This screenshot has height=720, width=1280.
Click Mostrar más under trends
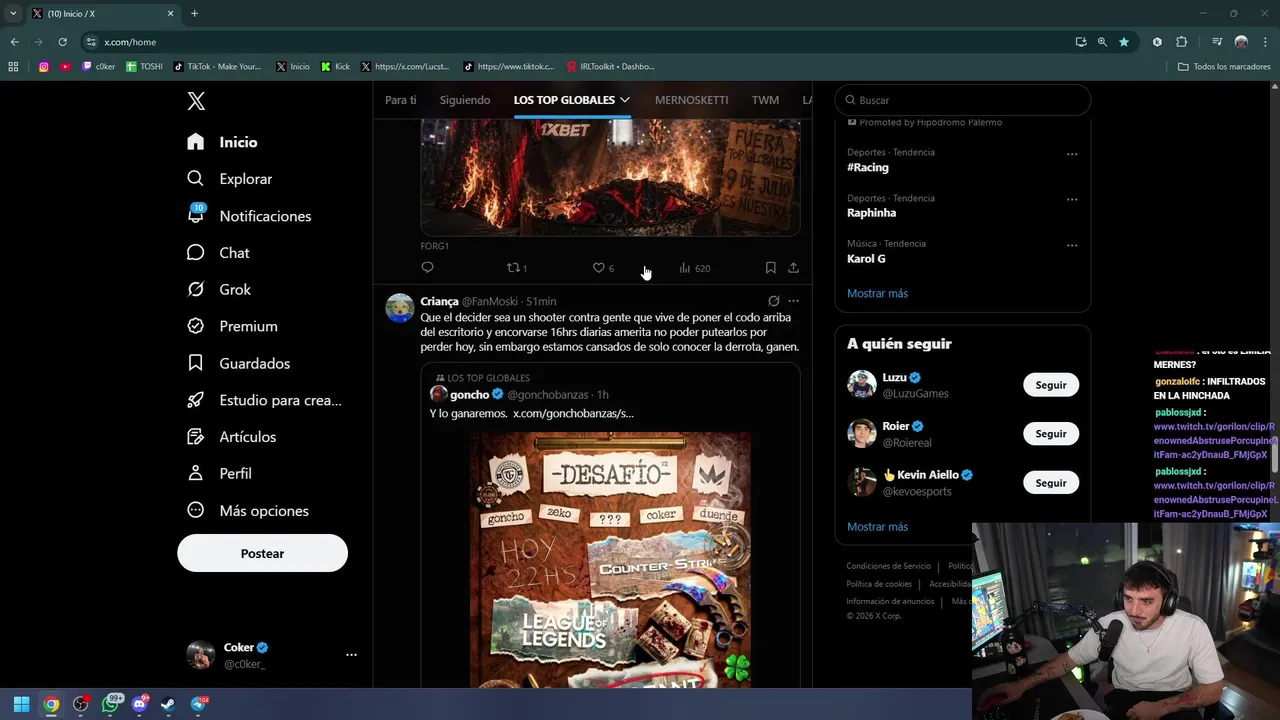tap(877, 293)
